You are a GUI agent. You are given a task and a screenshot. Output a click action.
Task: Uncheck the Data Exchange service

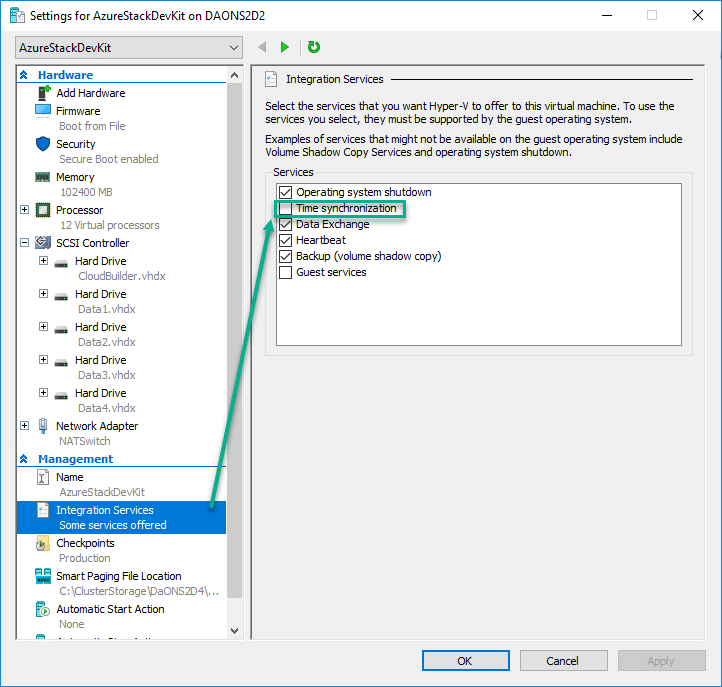(285, 224)
